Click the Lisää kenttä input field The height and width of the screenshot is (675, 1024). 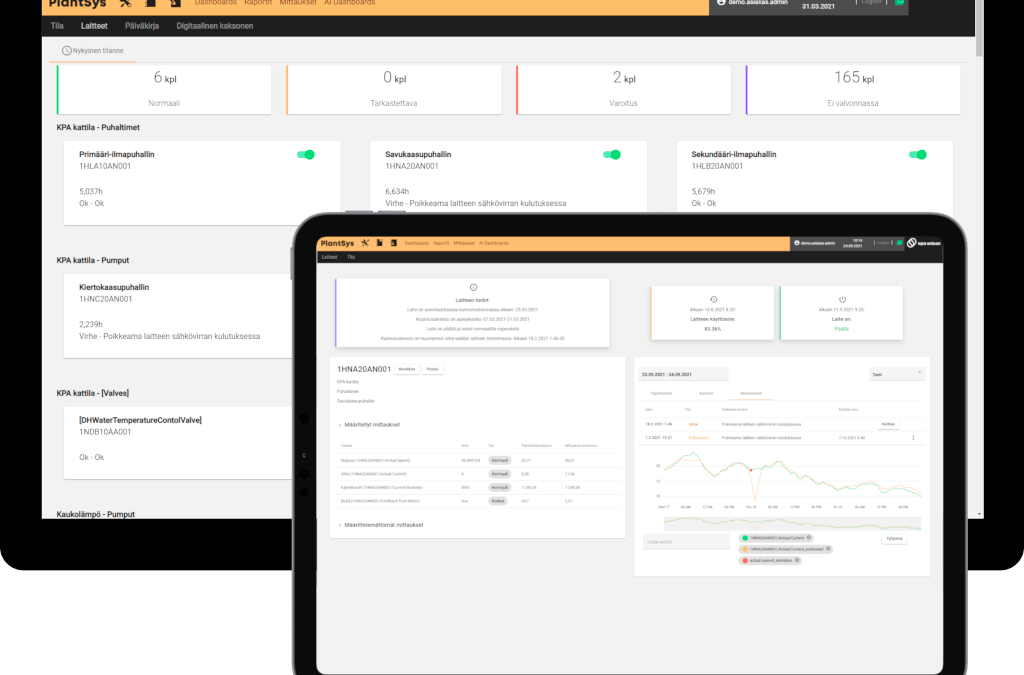[x=686, y=542]
